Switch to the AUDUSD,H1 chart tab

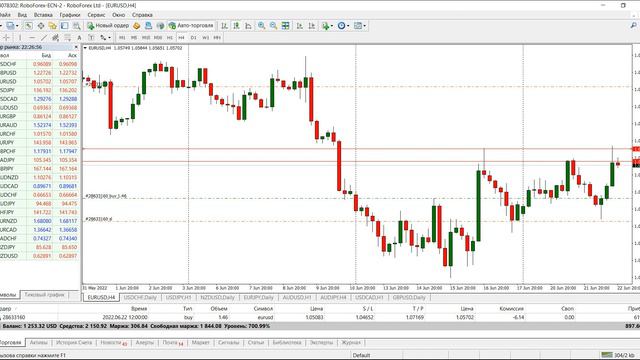tap(297, 298)
